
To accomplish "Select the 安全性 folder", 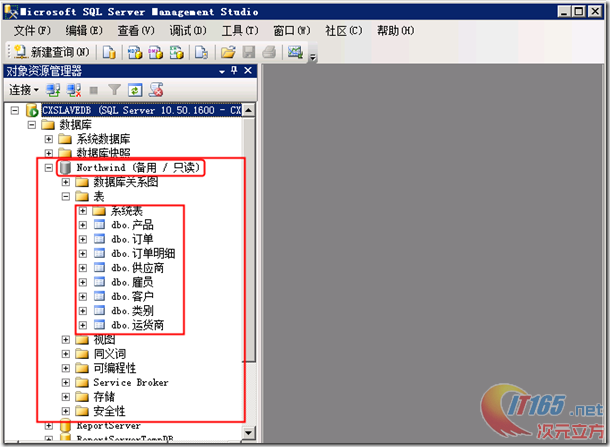I will click(110, 411).
